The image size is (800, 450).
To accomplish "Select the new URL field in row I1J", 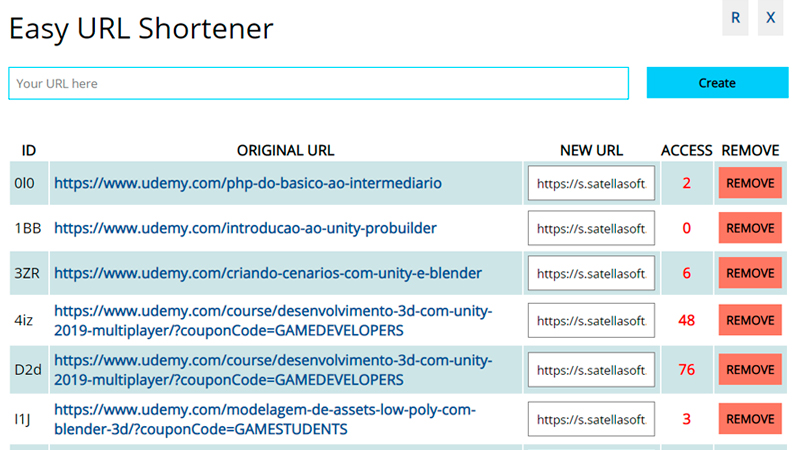I will pyautogui.click(x=591, y=419).
